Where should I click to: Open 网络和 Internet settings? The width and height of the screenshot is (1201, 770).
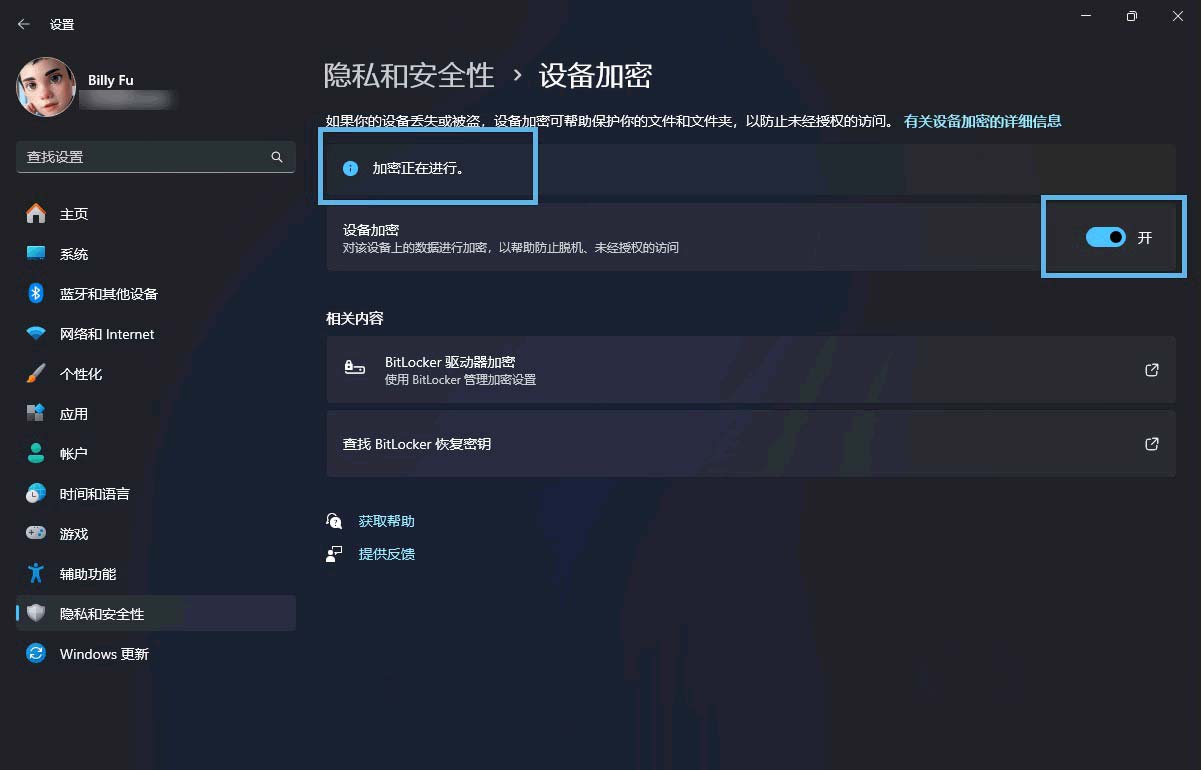tap(107, 334)
